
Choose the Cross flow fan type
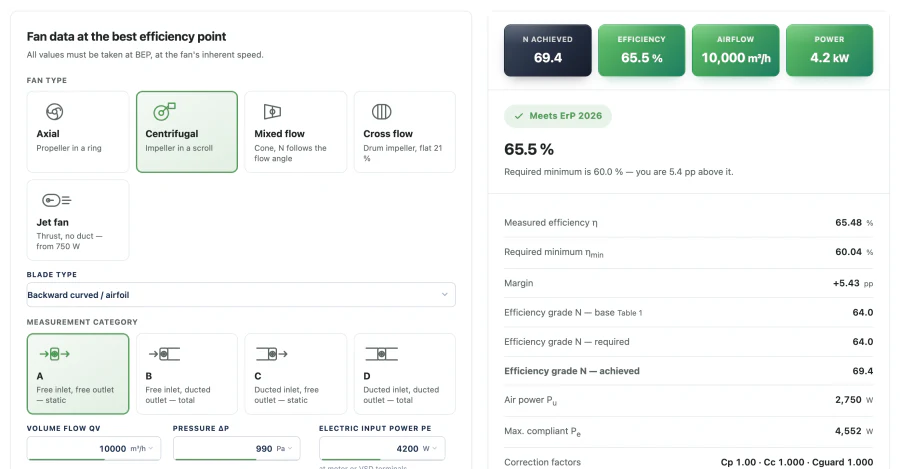(405, 131)
